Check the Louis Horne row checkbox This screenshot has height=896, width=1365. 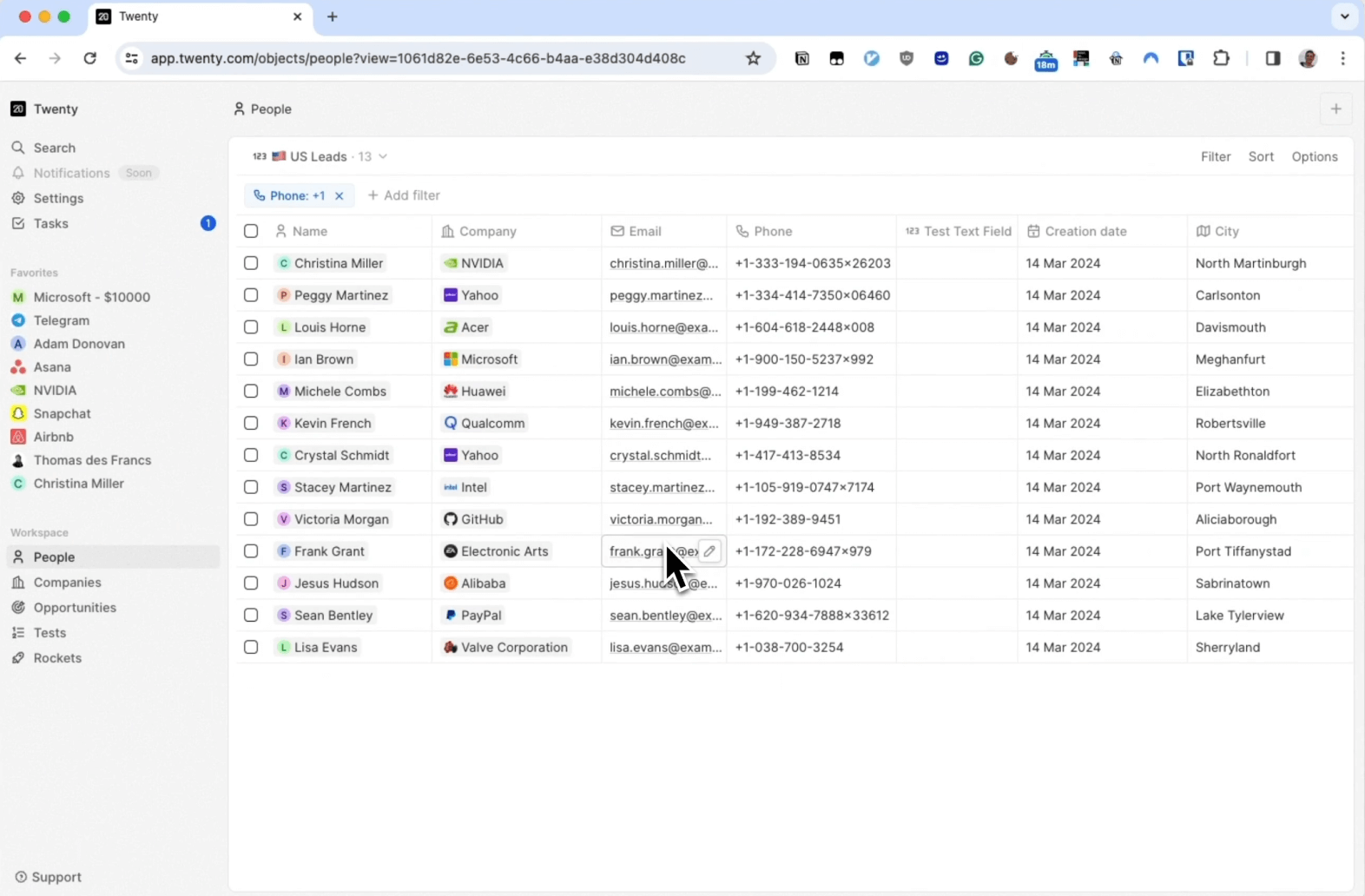[251, 327]
